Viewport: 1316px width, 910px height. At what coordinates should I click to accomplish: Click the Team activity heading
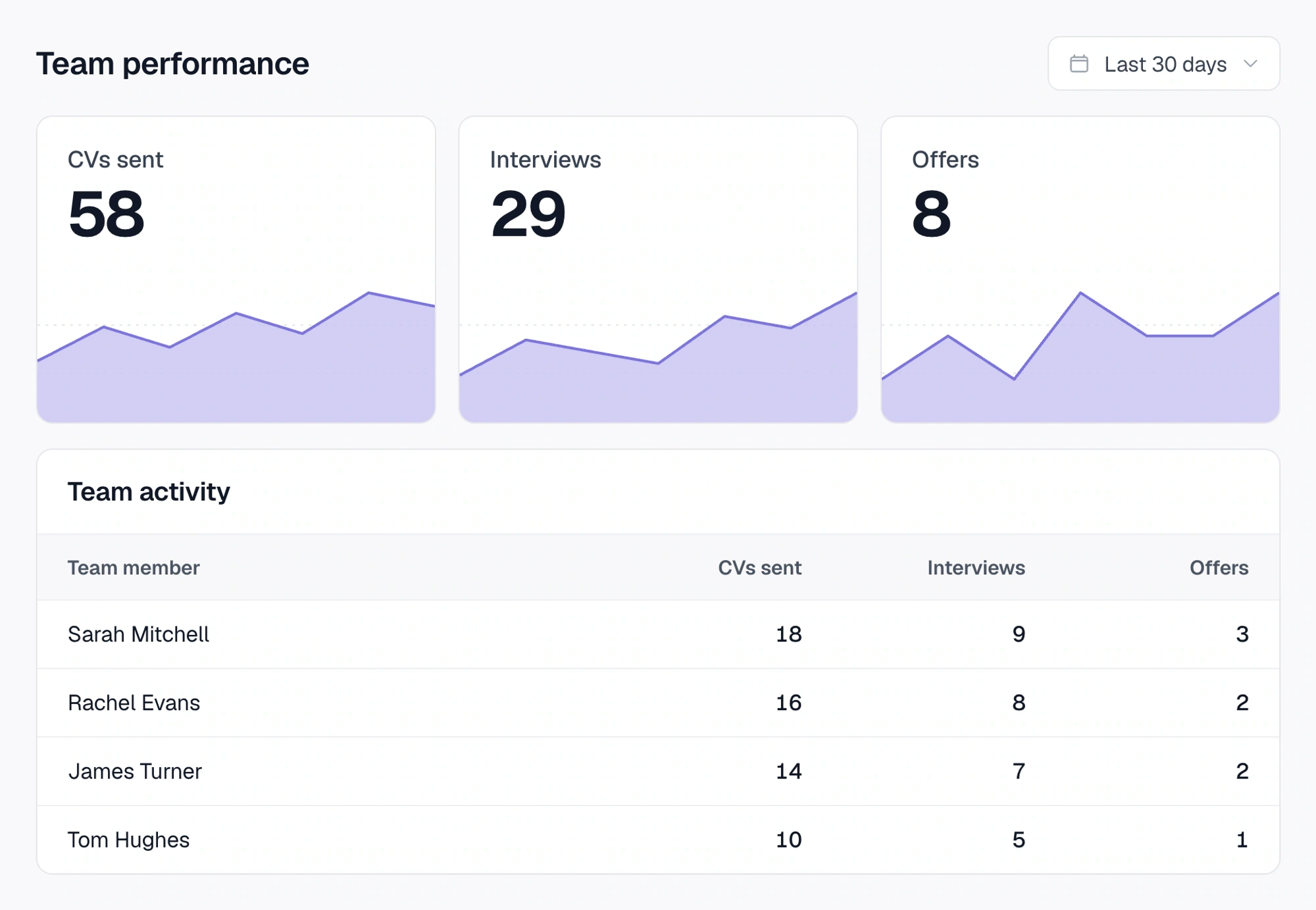coord(149,492)
